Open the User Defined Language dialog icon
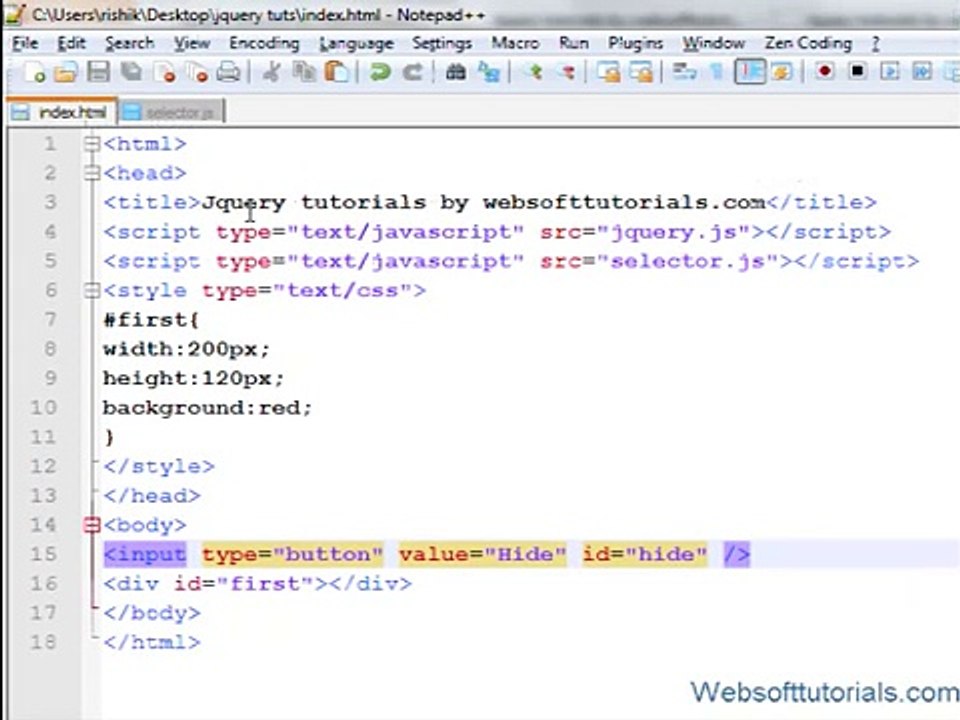960x720 pixels. [x=782, y=73]
